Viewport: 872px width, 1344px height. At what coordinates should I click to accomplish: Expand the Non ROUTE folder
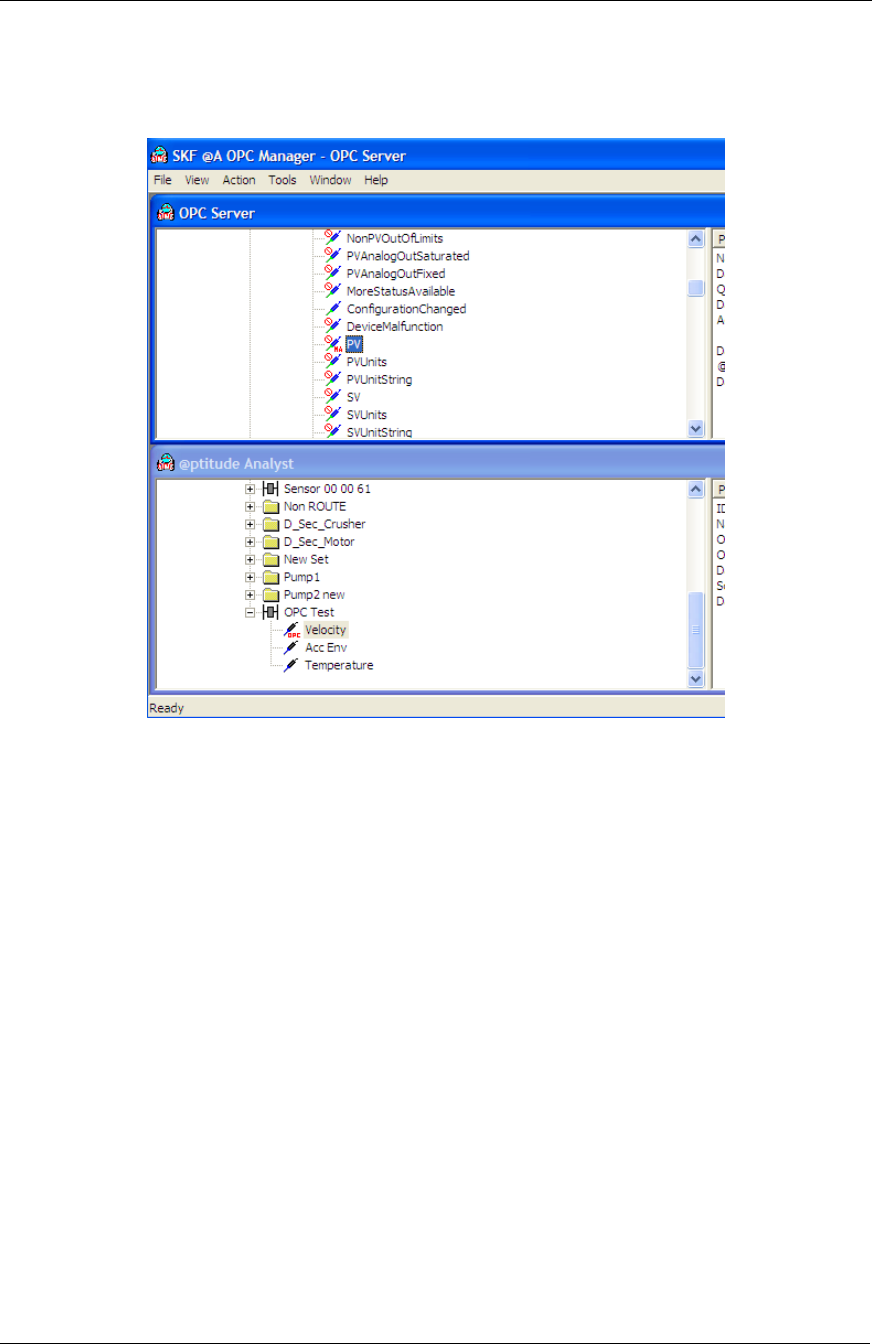coord(250,507)
